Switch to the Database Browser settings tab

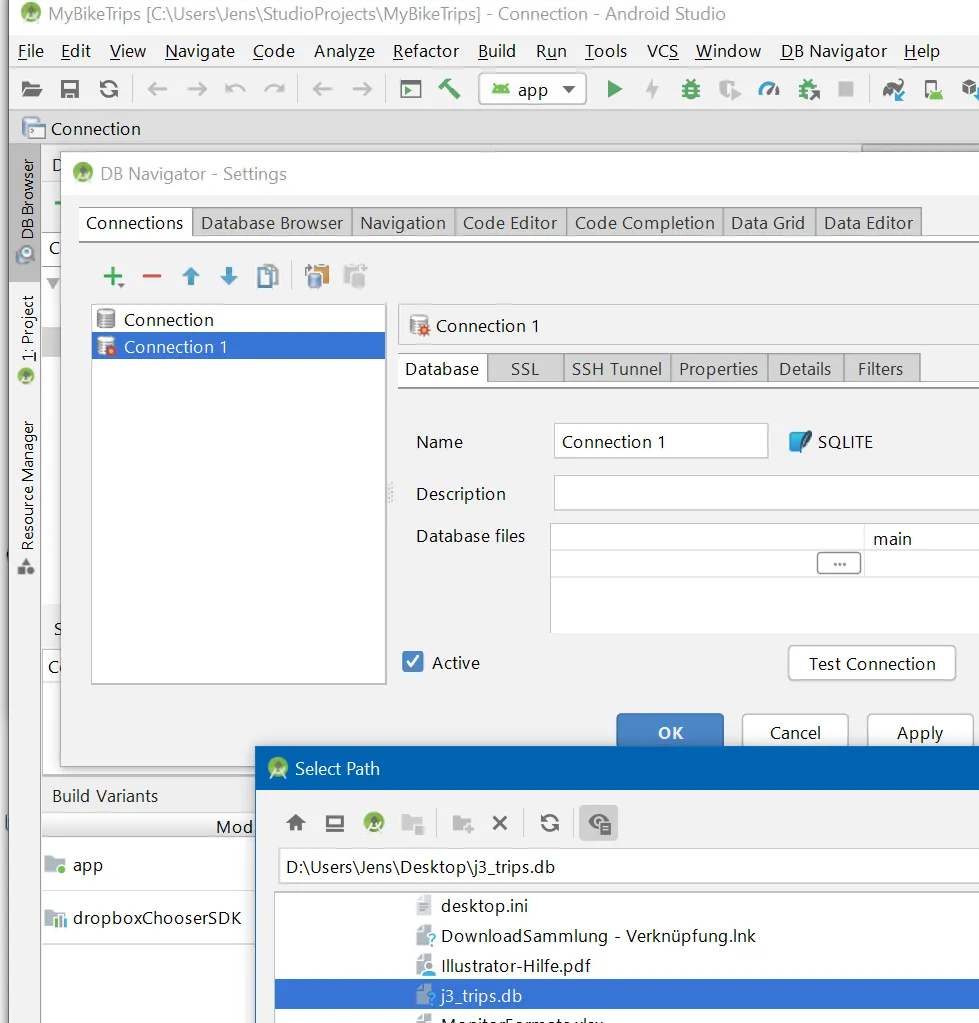coord(271,223)
